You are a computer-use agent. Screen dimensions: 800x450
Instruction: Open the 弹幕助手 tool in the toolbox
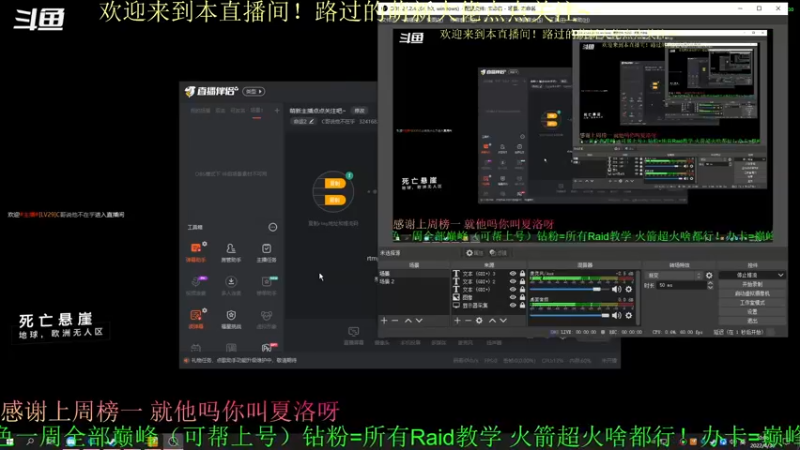(195, 253)
